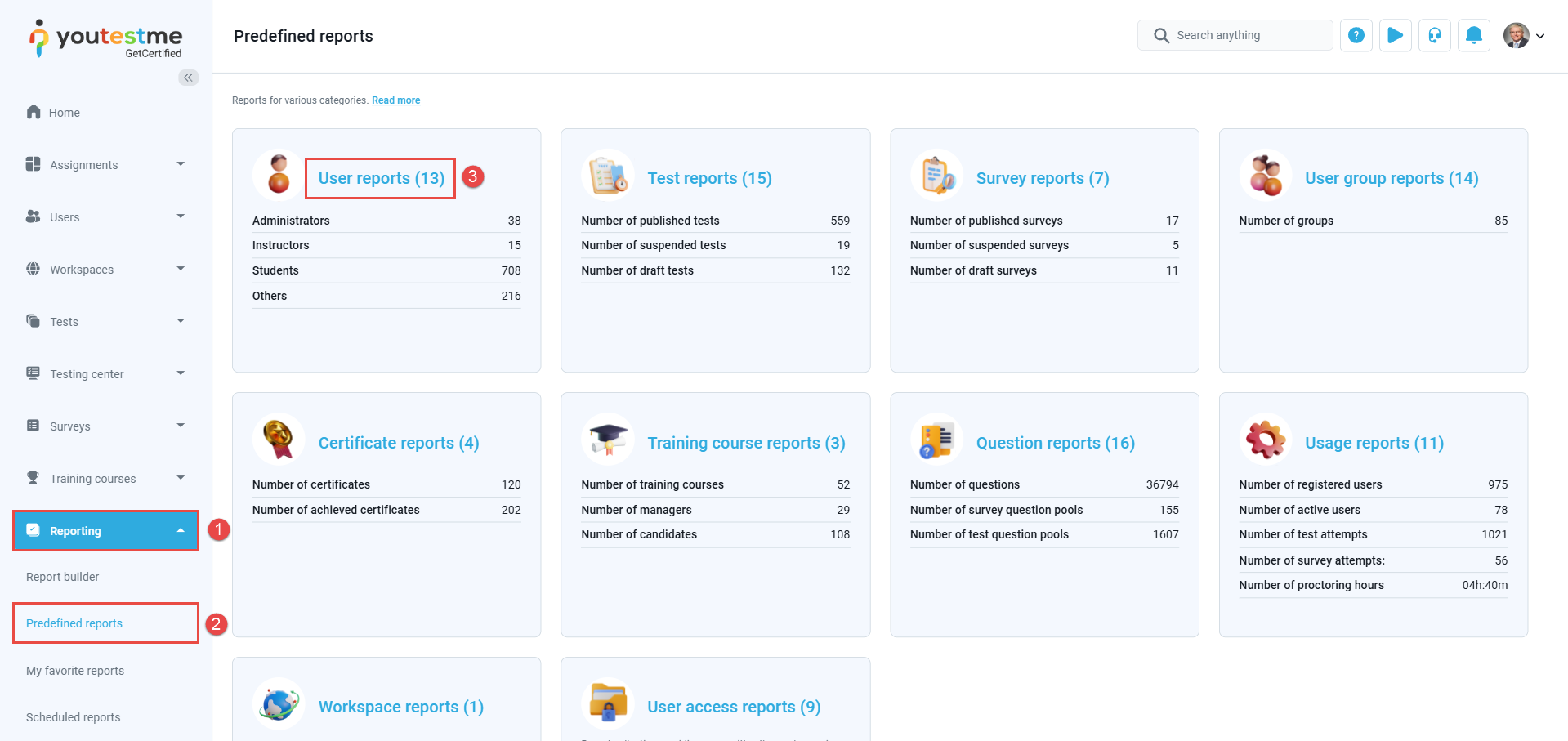Open the profile dropdown chevron
1568x741 pixels.
[1540, 36]
